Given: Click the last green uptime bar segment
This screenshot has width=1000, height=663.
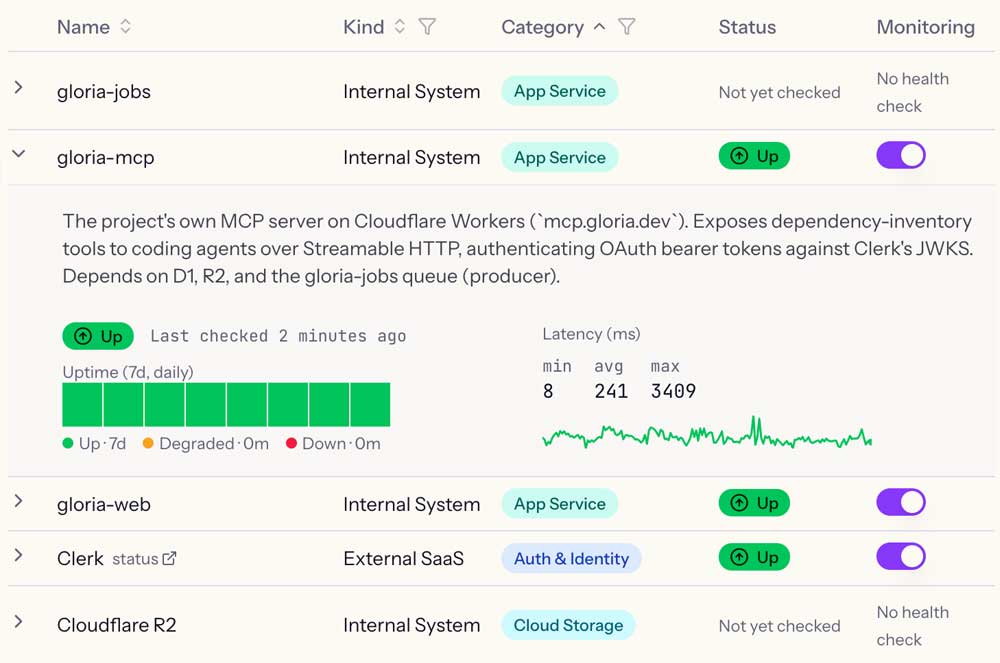Looking at the screenshot, I should 370,405.
